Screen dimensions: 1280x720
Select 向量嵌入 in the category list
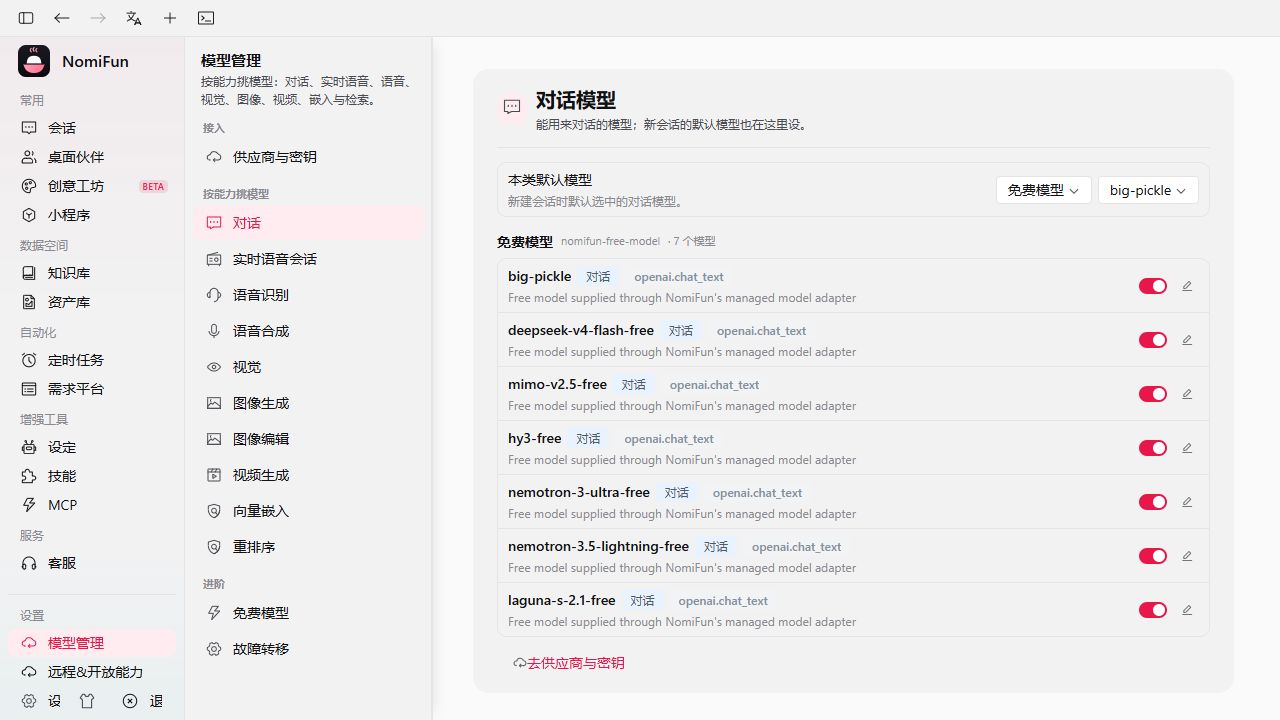(x=310, y=511)
